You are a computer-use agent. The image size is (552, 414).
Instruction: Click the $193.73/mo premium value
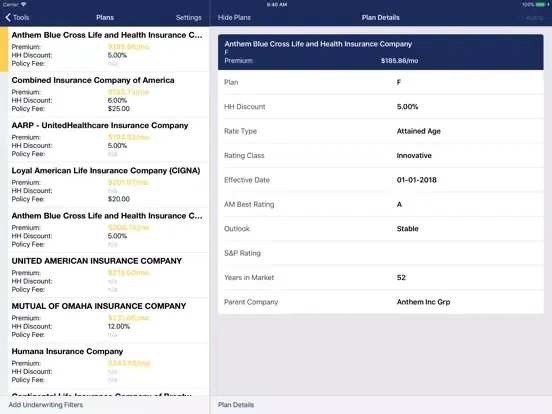[128, 92]
